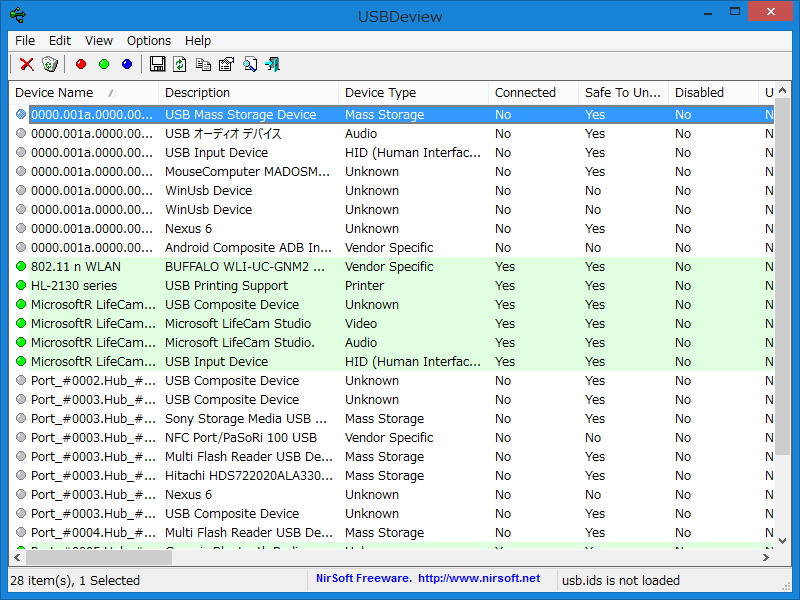
Task: Uninstall selected device using red X icon
Action: 24,64
